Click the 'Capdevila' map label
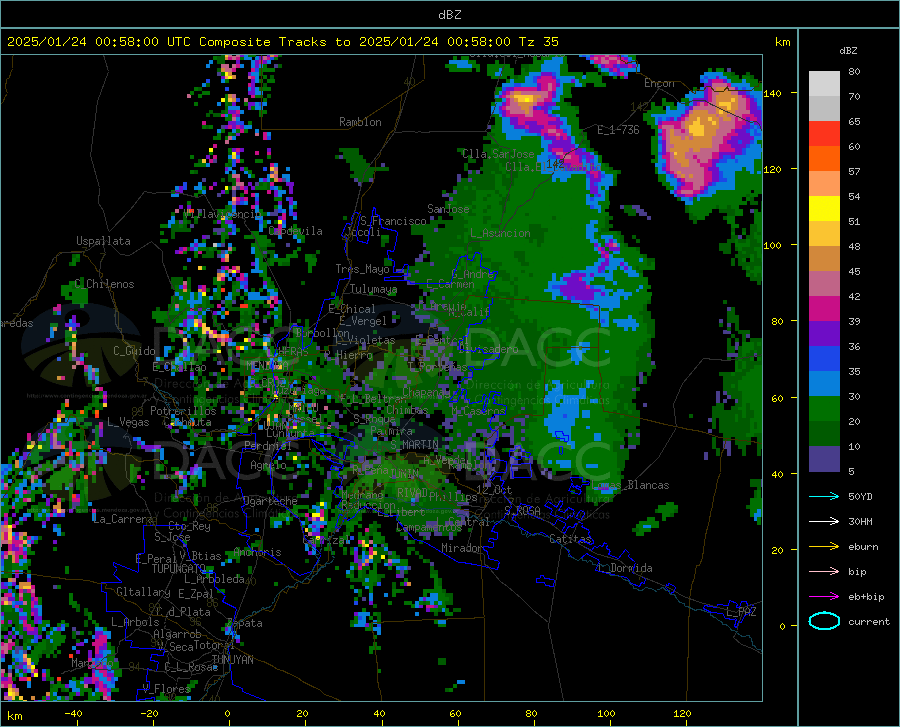The width and height of the screenshot is (900, 727). click(x=296, y=231)
